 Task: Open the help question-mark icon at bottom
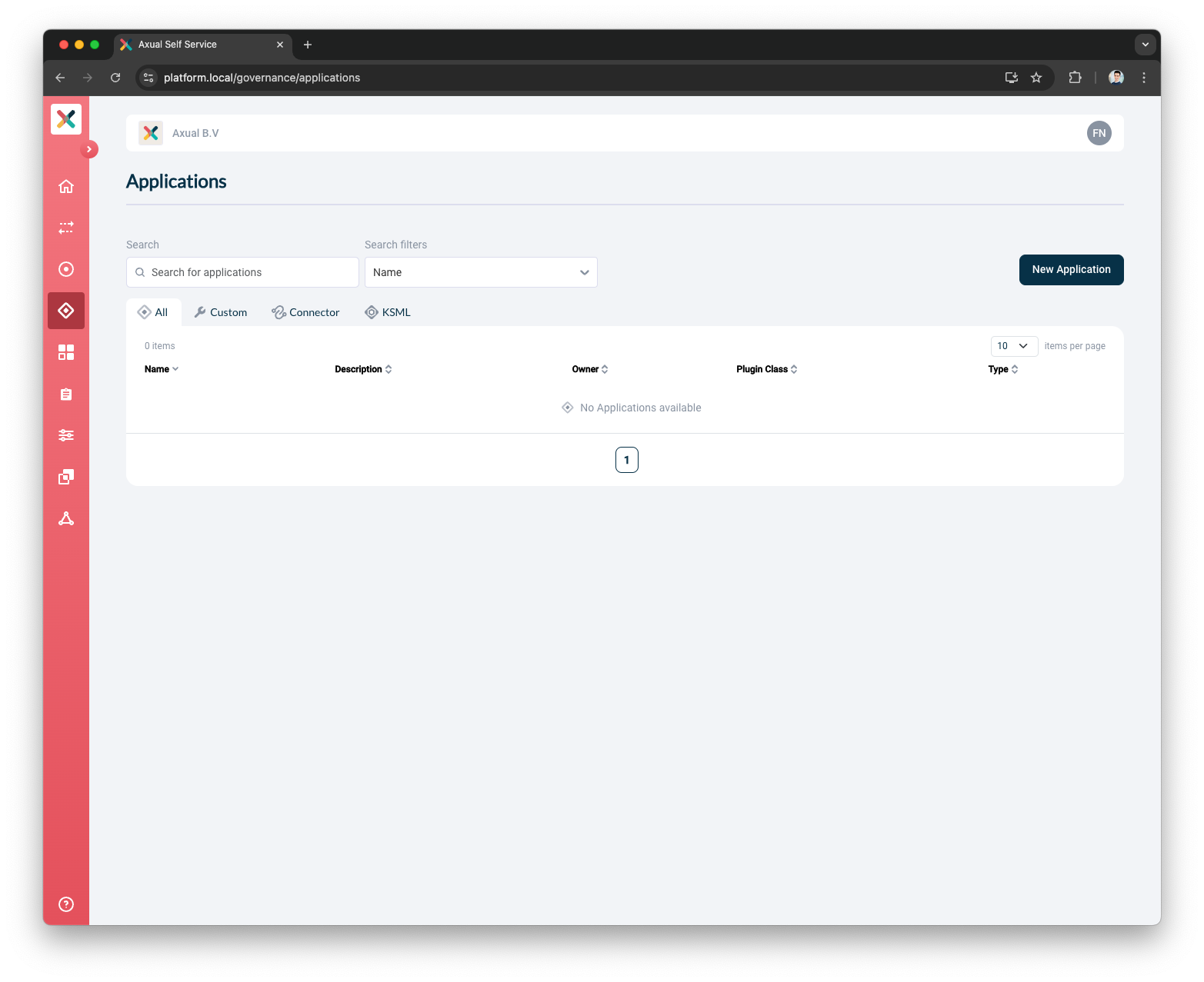point(66,904)
